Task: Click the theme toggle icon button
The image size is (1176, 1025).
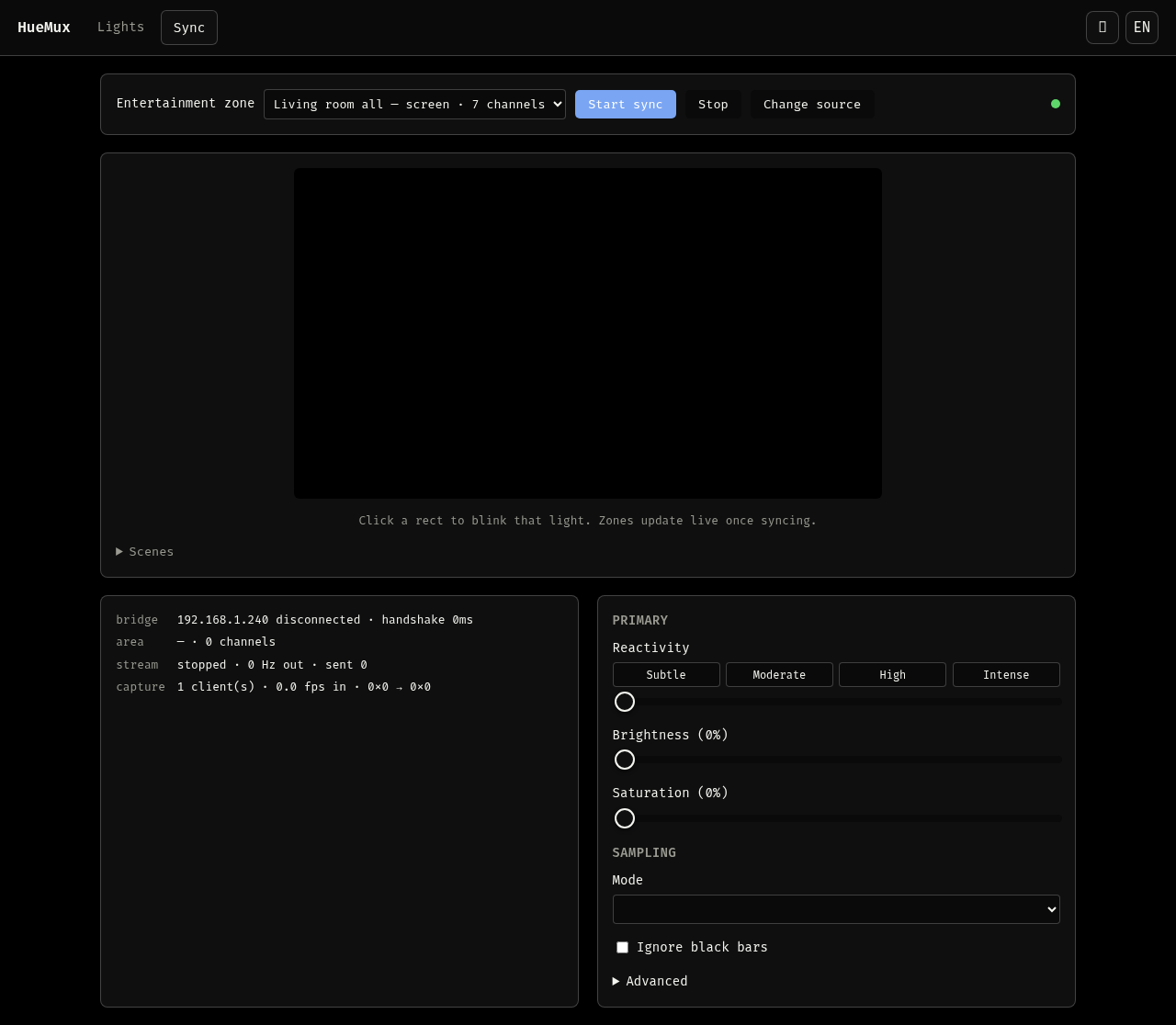Action: click(1102, 28)
